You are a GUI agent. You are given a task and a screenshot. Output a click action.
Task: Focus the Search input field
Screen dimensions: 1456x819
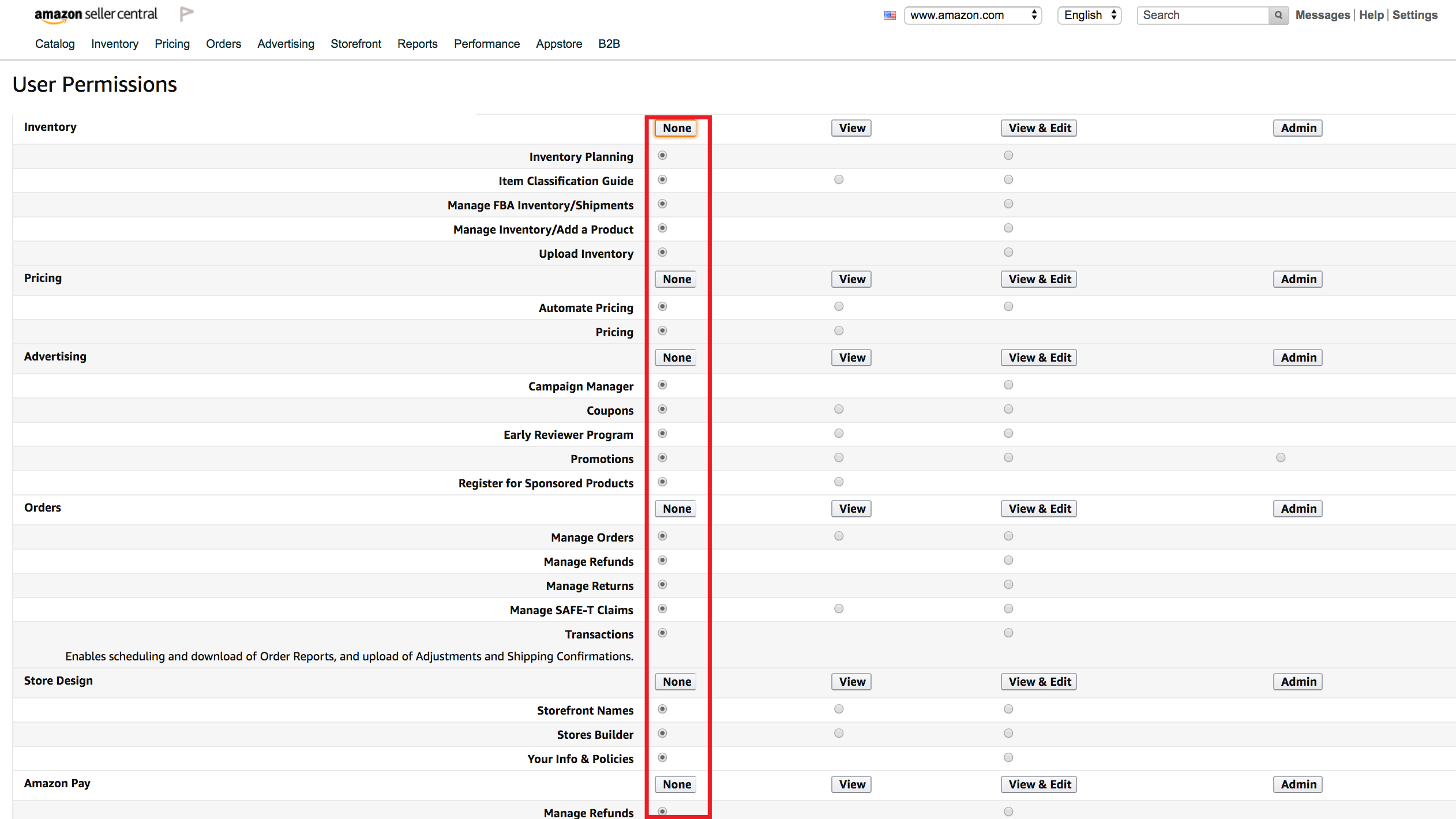click(x=1203, y=16)
